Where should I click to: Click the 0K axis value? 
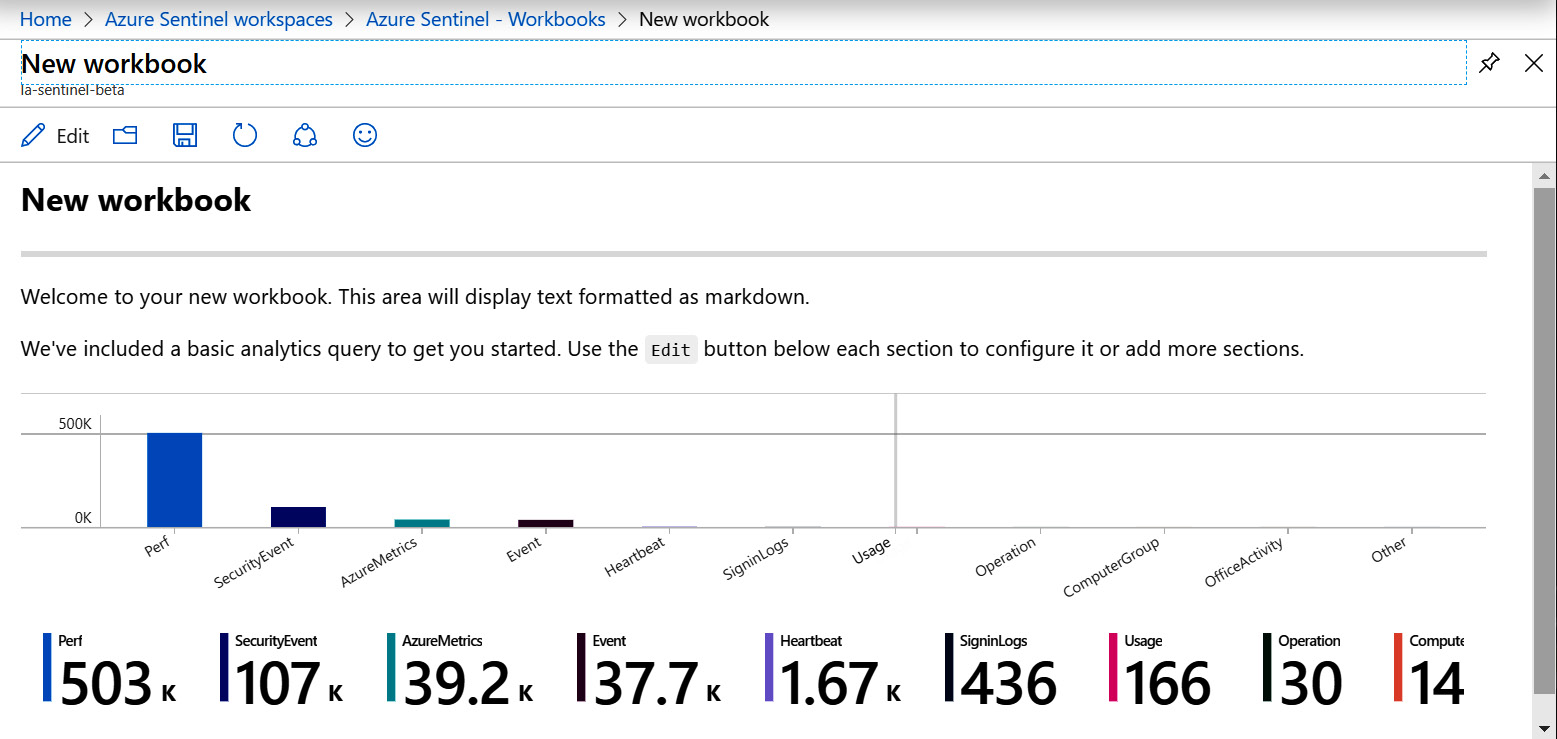click(83, 518)
